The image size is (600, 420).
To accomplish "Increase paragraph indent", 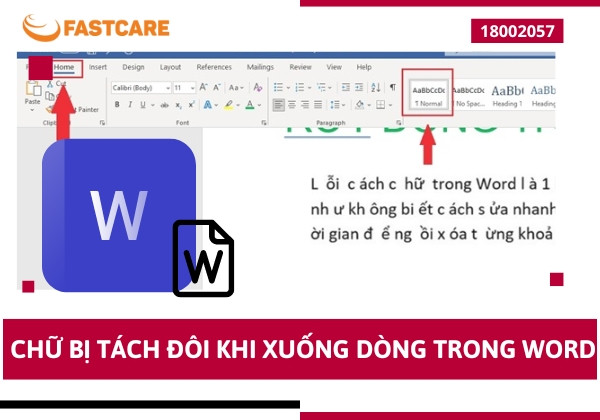I will (x=359, y=88).
